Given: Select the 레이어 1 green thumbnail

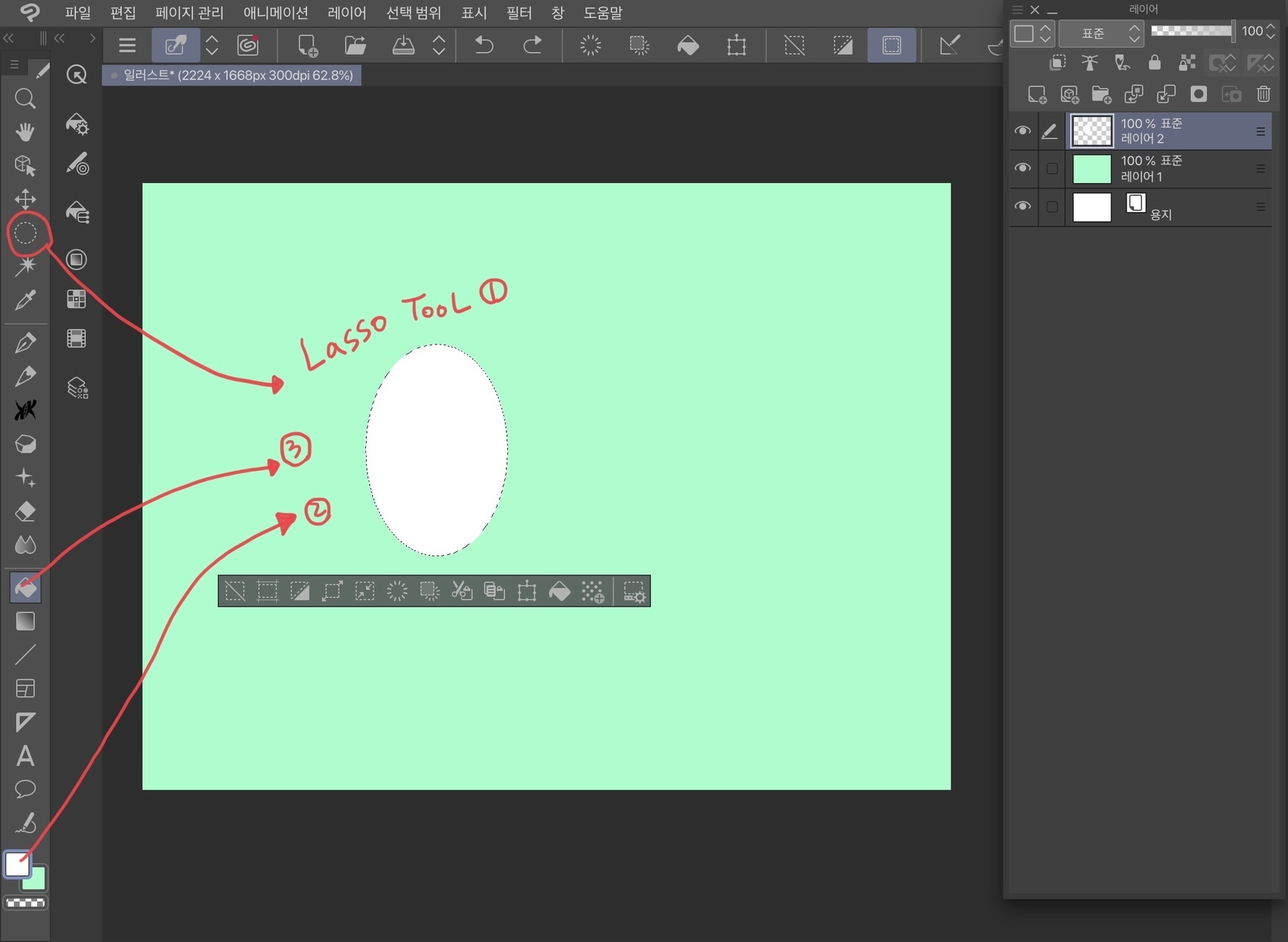Looking at the screenshot, I should [1092, 168].
